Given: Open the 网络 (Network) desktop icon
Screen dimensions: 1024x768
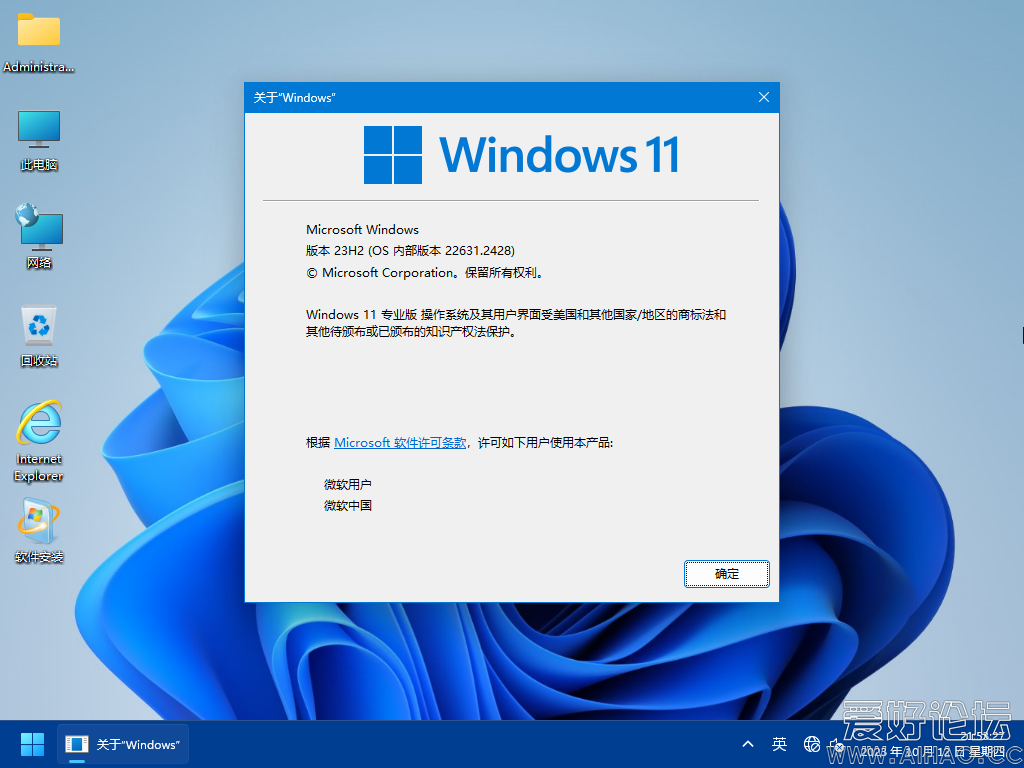Looking at the screenshot, I should pyautogui.click(x=38, y=232).
